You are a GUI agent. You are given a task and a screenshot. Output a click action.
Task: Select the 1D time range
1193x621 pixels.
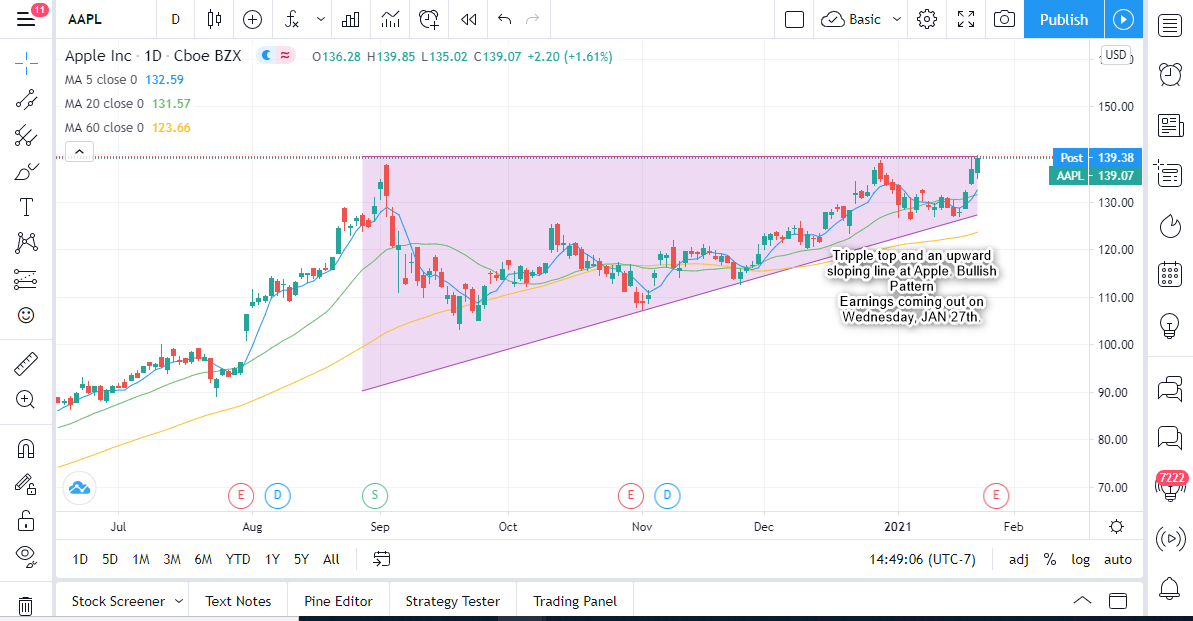pos(80,559)
